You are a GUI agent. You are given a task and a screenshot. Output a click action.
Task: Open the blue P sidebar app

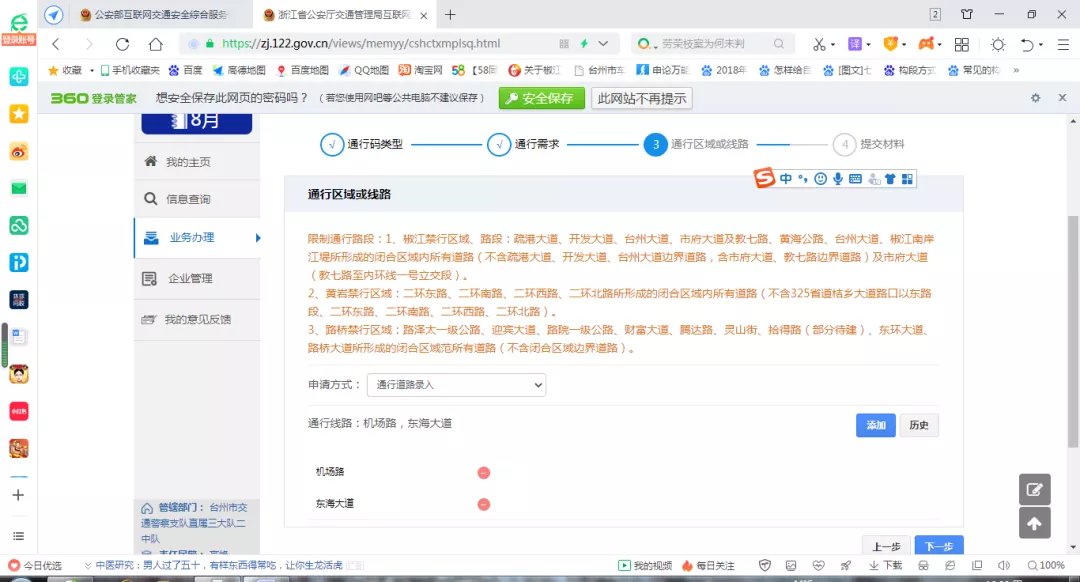[19, 262]
